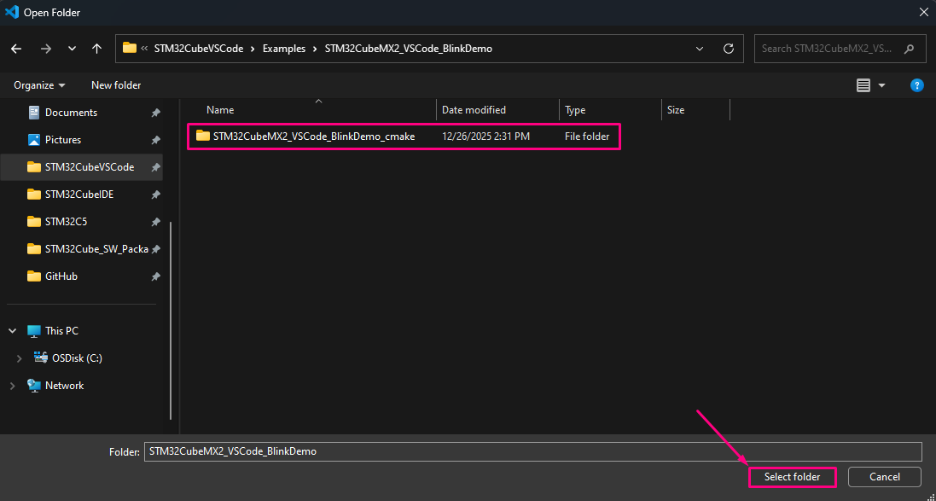Click the Folder name input field
936x501 pixels.
point(532,451)
